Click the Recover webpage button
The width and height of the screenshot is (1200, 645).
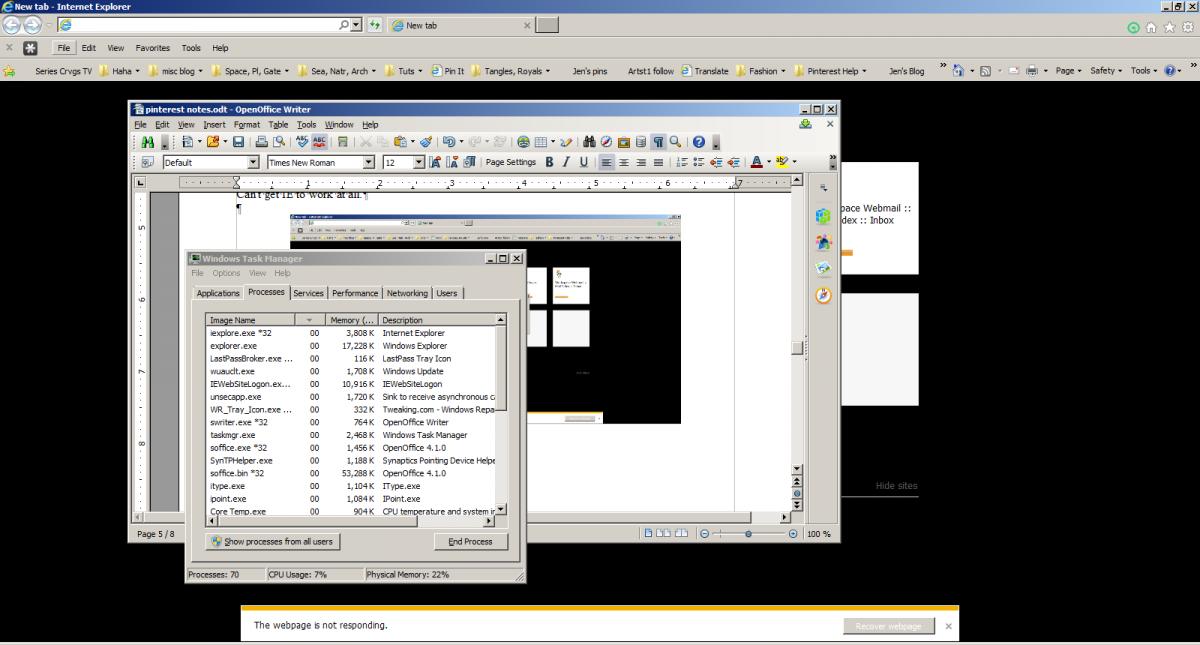[889, 626]
